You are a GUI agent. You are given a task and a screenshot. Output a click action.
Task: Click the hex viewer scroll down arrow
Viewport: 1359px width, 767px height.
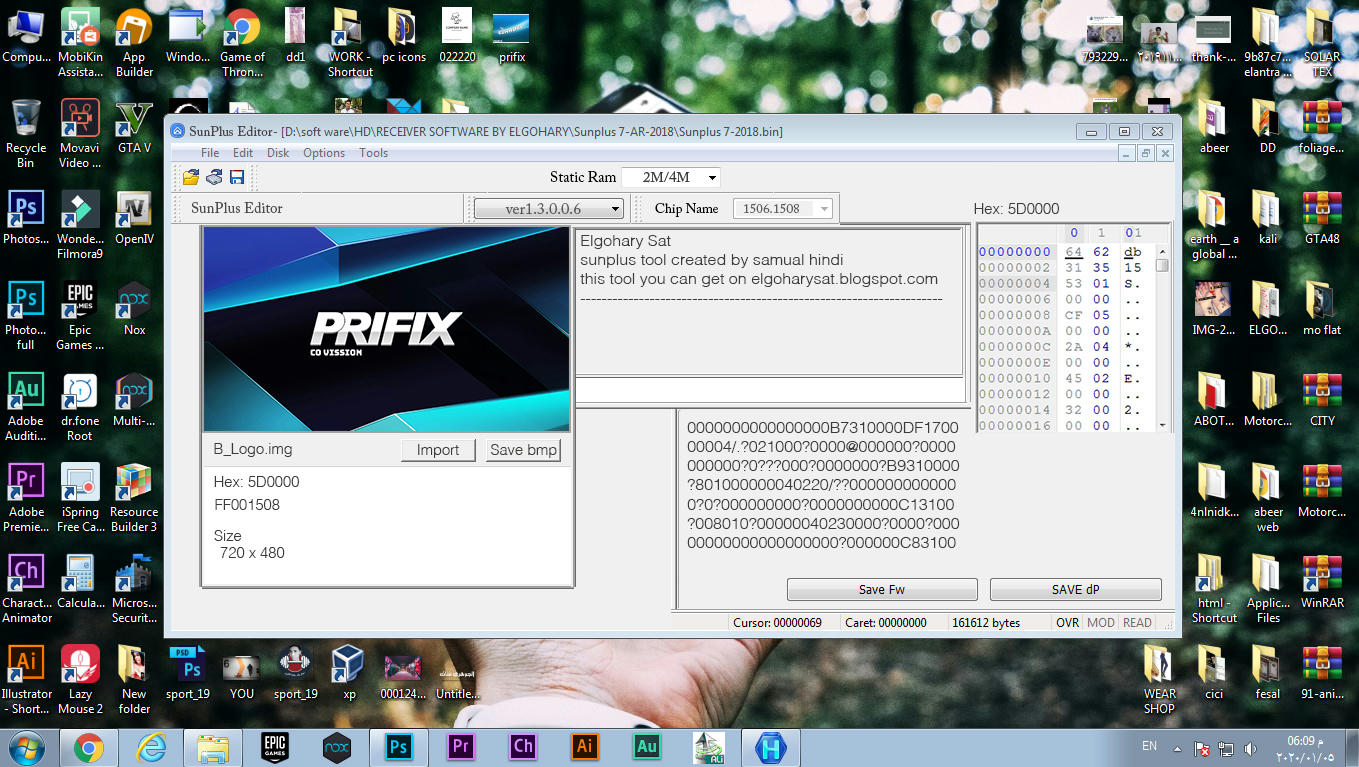[x=1162, y=425]
